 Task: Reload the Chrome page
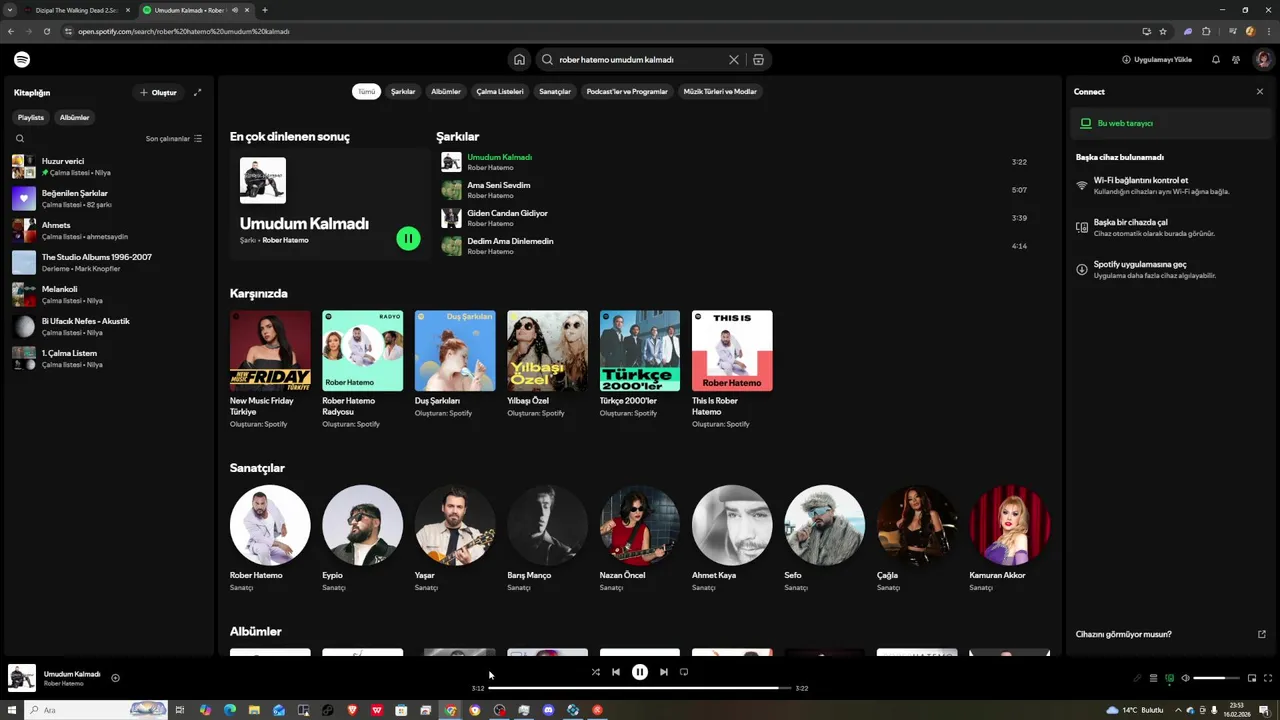click(x=46, y=31)
